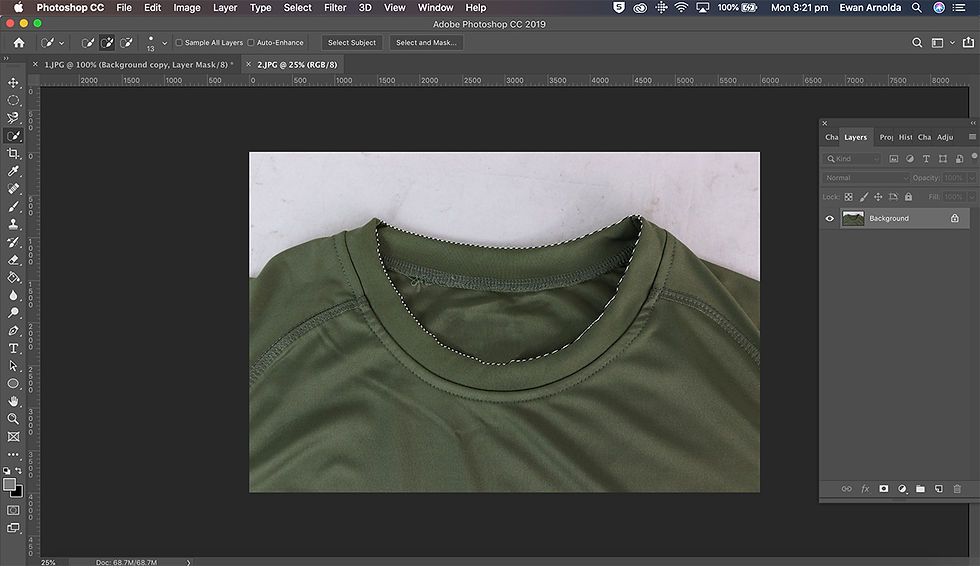This screenshot has height=566, width=980.
Task: Open the layer fx styles button
Action: [865, 489]
